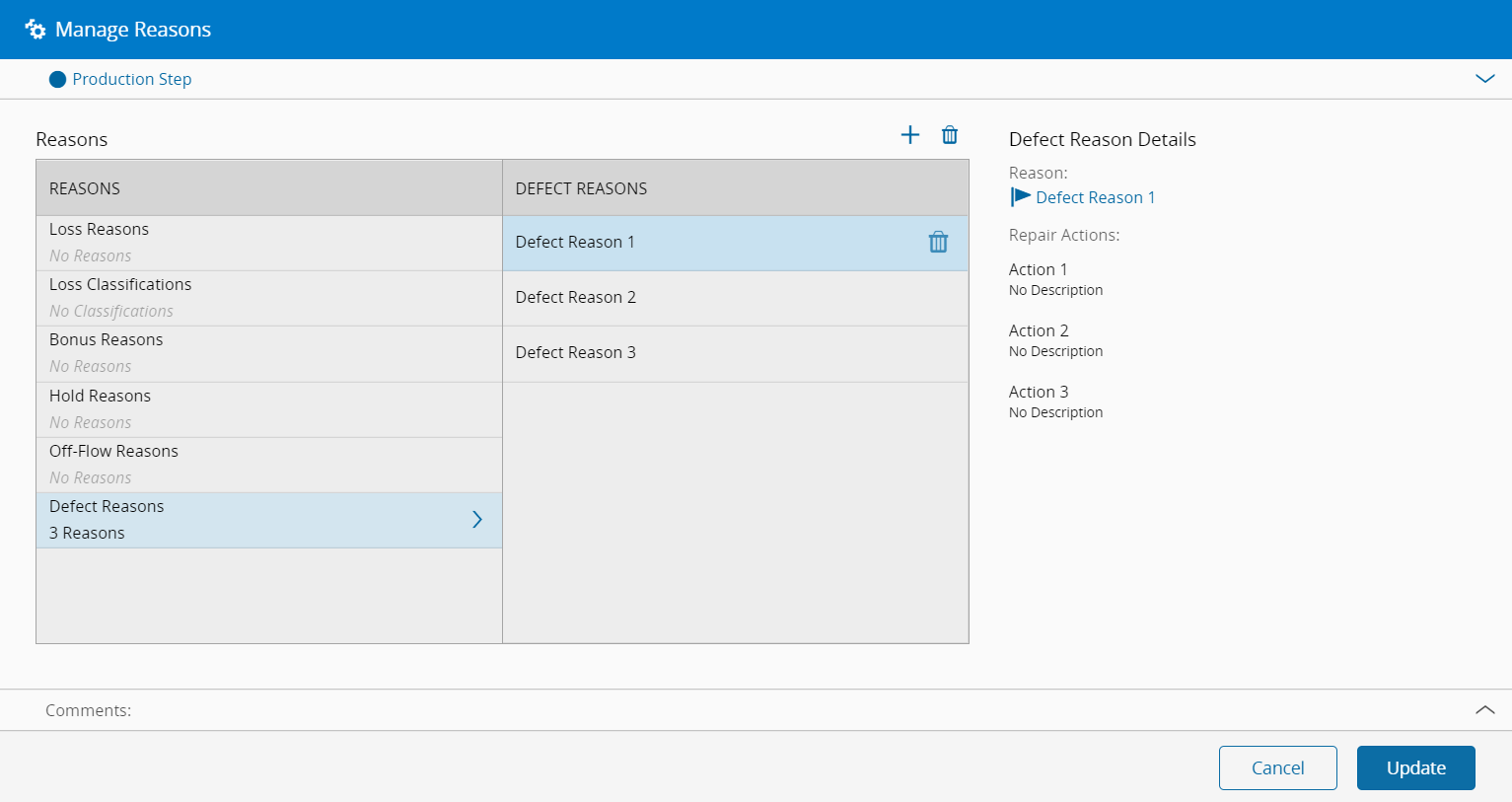Select Loss Reasons category
This screenshot has width=1512, height=802.
[x=268, y=243]
